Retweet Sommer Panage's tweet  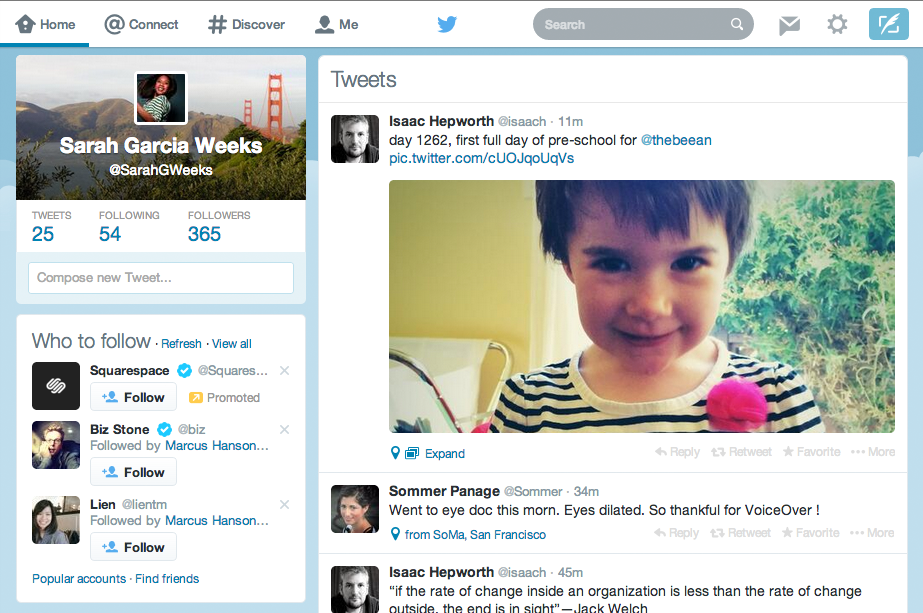740,533
